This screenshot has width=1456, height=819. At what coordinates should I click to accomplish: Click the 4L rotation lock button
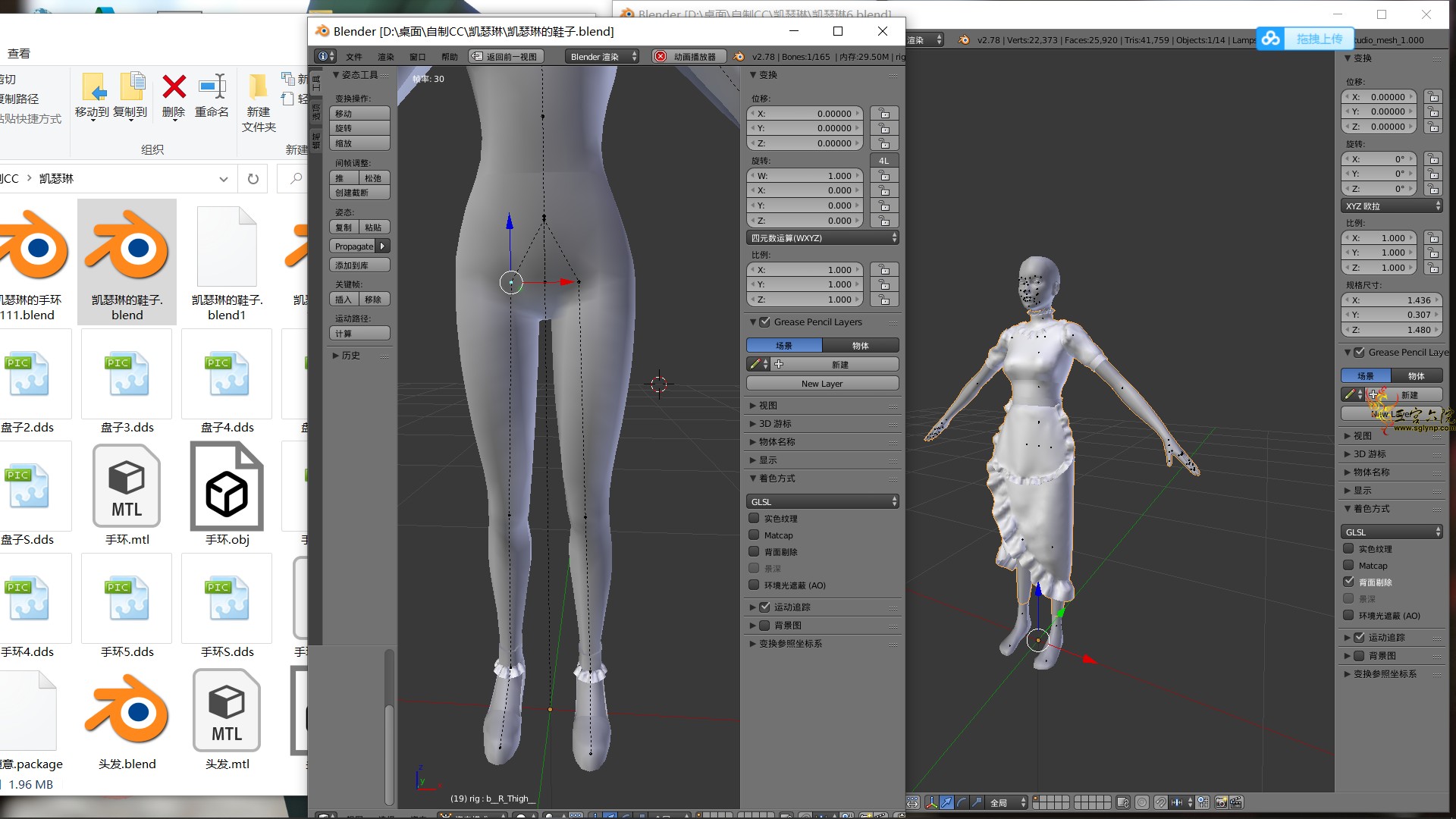pyautogui.click(x=884, y=160)
